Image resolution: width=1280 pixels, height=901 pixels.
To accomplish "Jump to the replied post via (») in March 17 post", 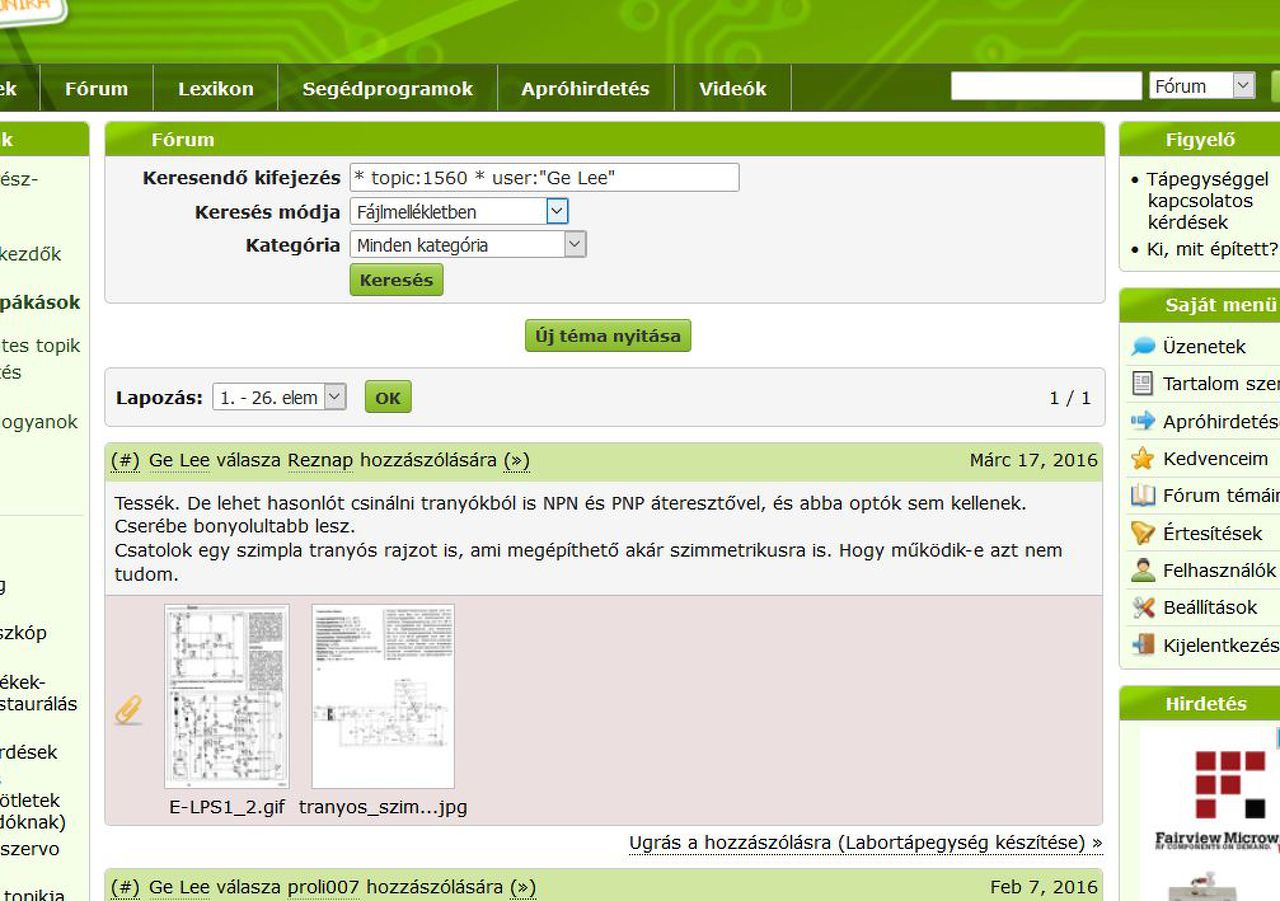I will [517, 461].
